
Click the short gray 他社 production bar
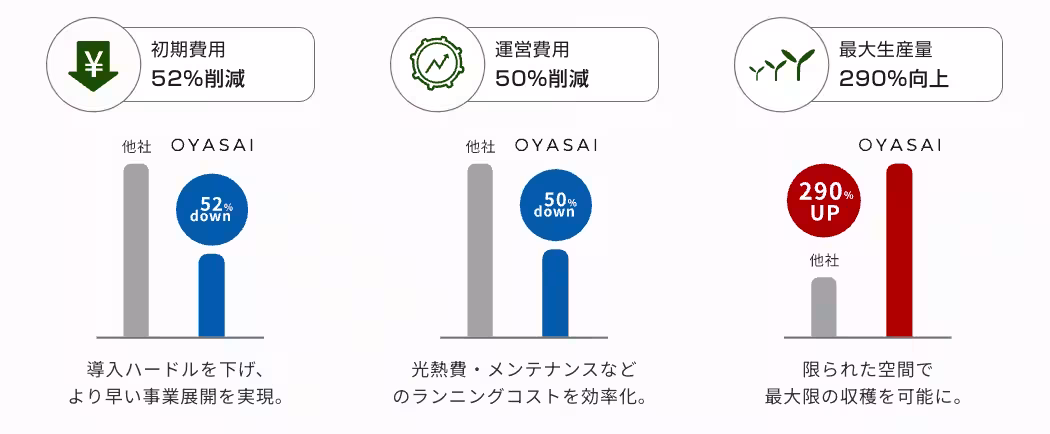click(824, 307)
